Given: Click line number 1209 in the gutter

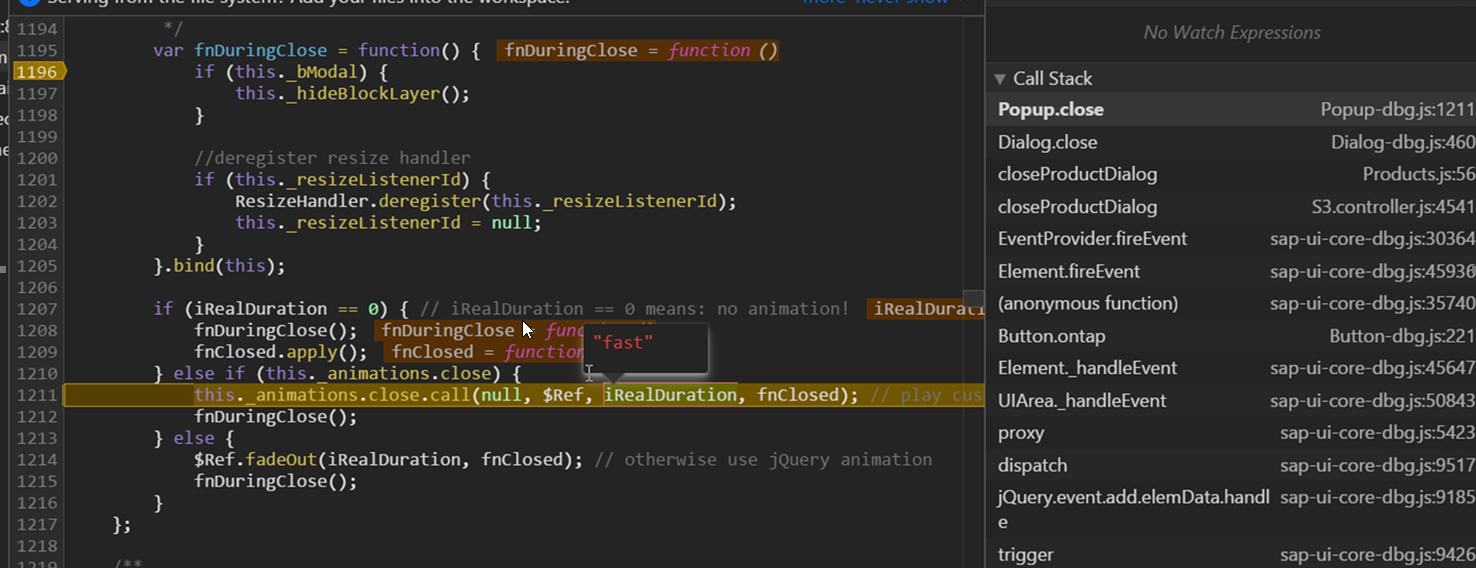Looking at the screenshot, I should click(x=37, y=351).
